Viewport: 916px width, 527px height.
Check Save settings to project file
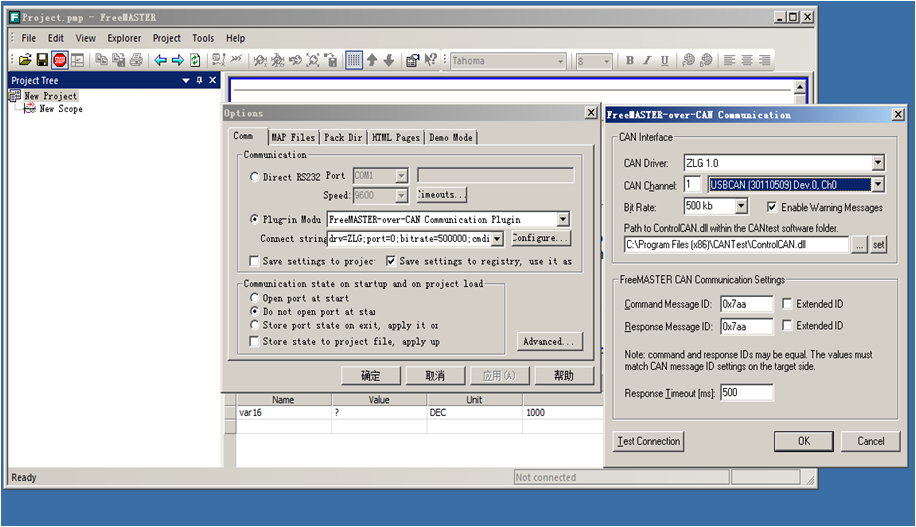(254, 261)
